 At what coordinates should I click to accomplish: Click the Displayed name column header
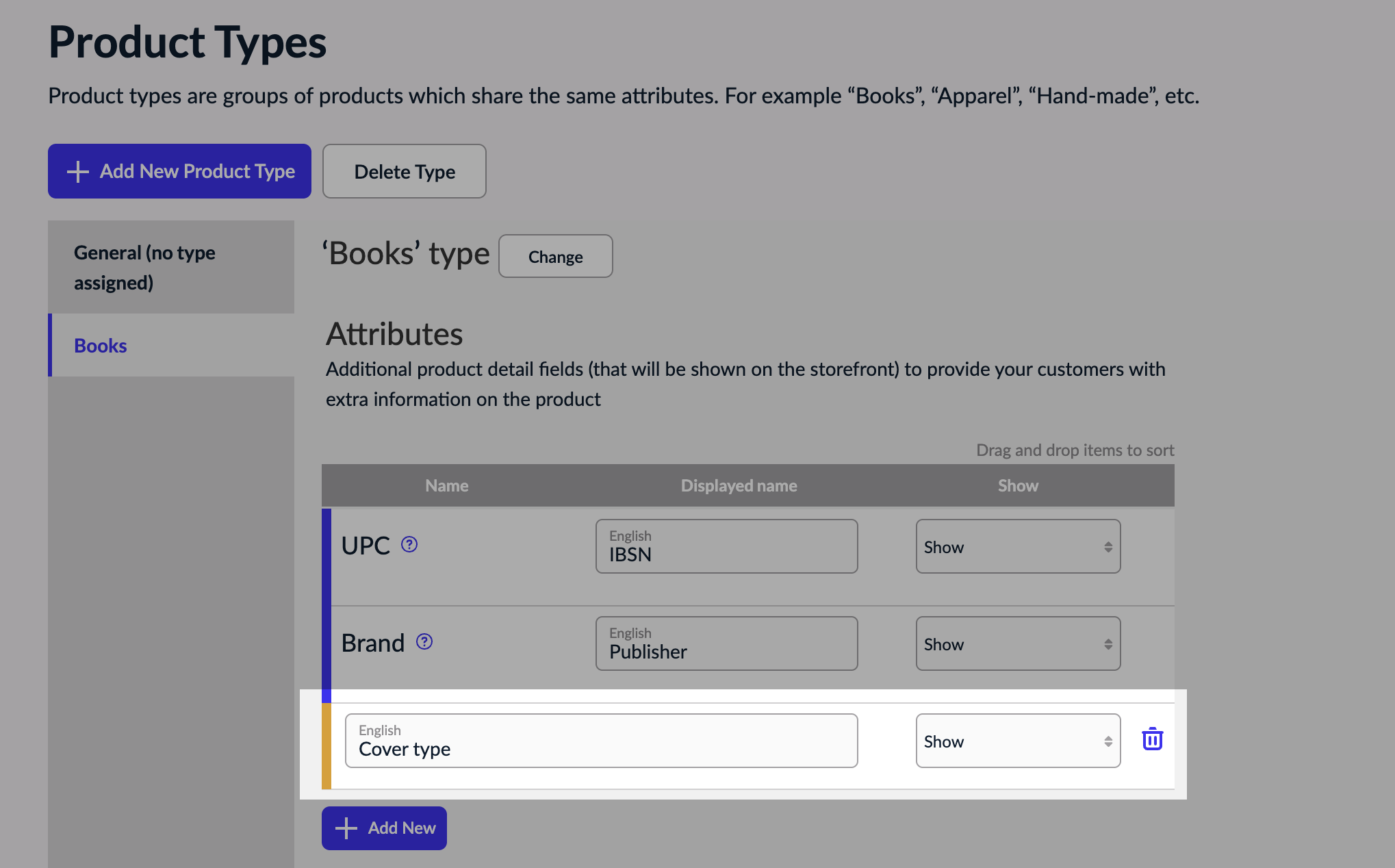[x=738, y=485]
